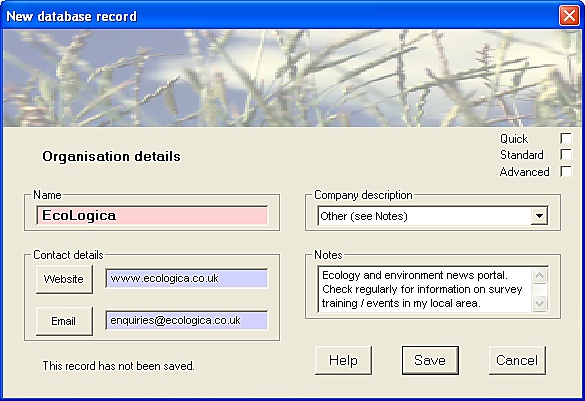Save the new database record

click(x=430, y=360)
